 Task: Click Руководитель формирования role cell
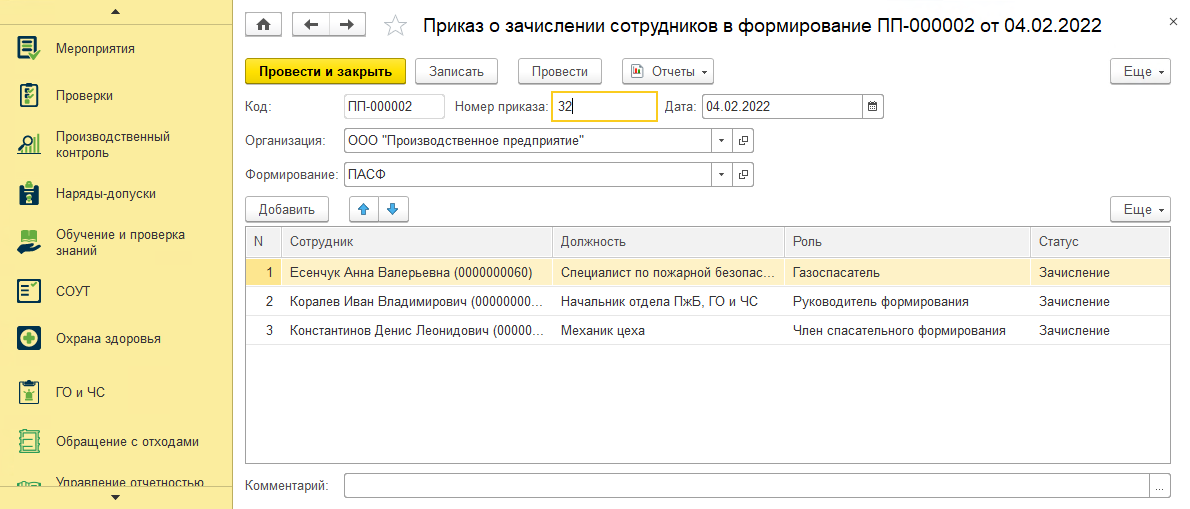tap(907, 301)
